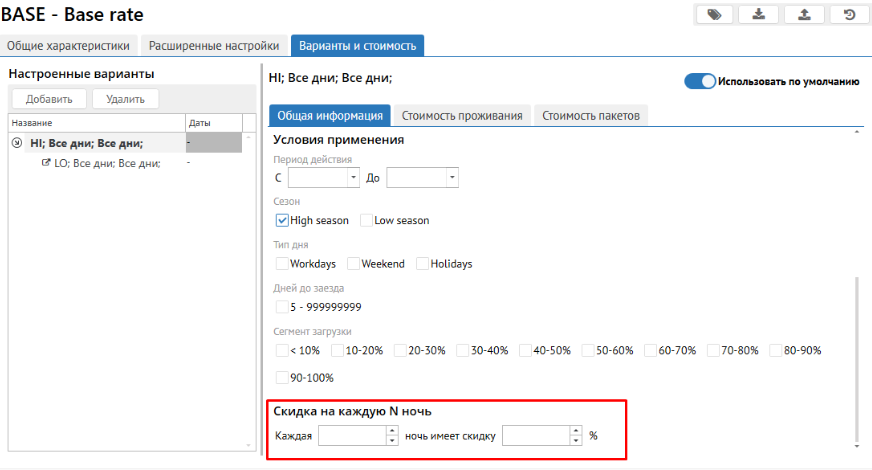Viewport: 872px width, 470px height.
Task: Check the Low season checkbox
Action: [x=366, y=220]
